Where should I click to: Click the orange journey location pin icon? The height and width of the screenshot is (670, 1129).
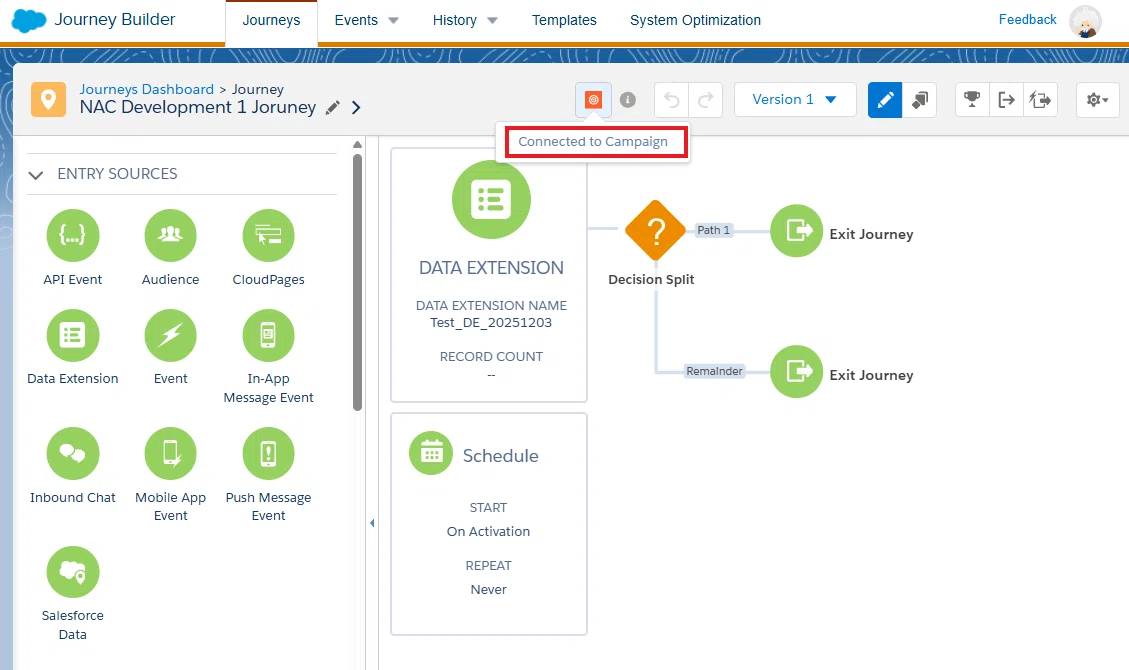coord(48,99)
